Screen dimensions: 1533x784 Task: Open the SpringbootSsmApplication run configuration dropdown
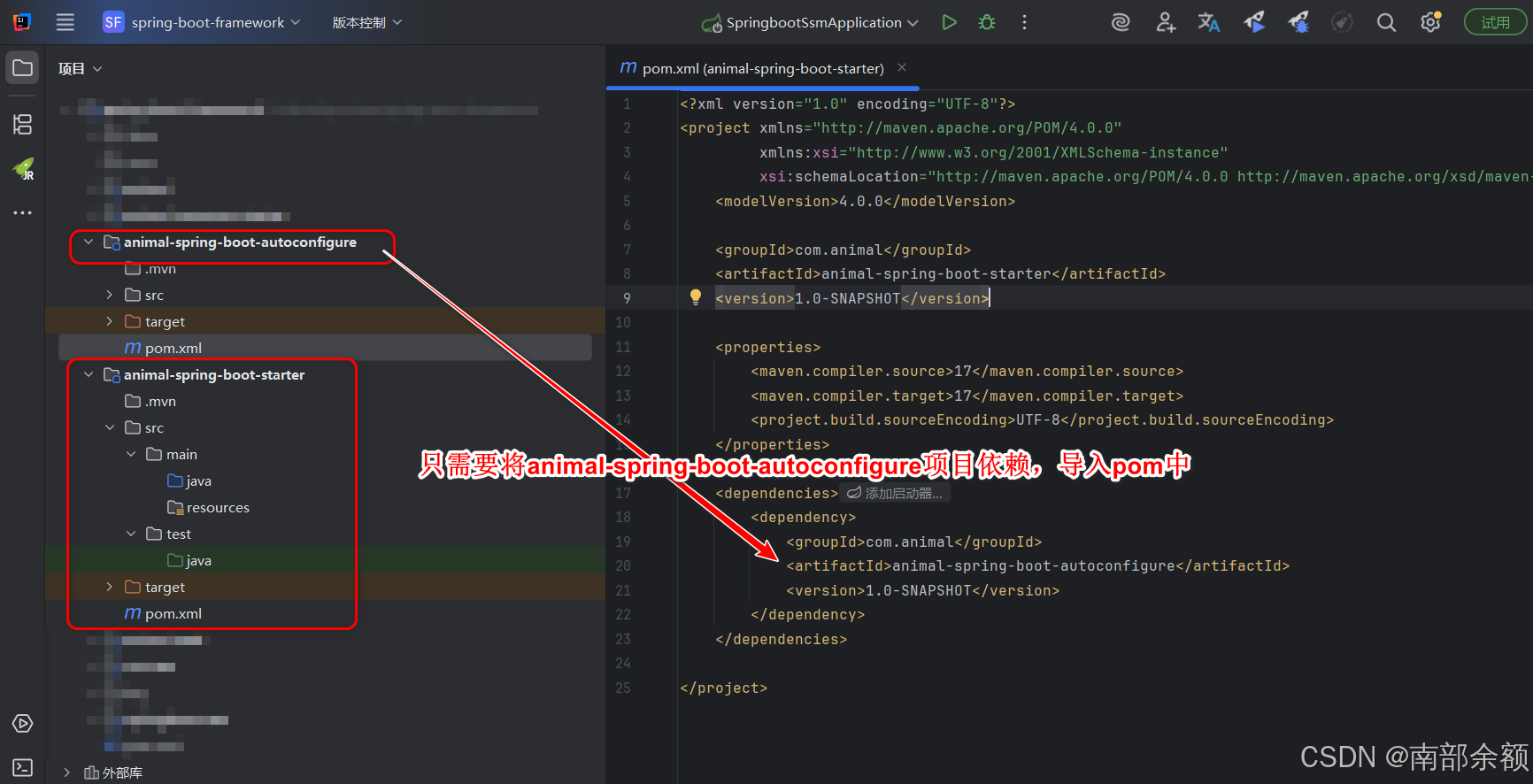pos(811,22)
